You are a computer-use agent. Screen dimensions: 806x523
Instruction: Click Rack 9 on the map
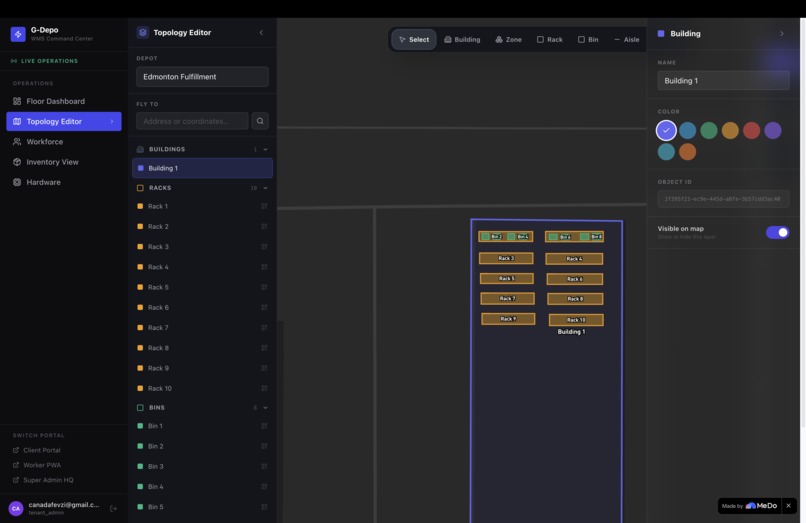pyautogui.click(x=508, y=319)
